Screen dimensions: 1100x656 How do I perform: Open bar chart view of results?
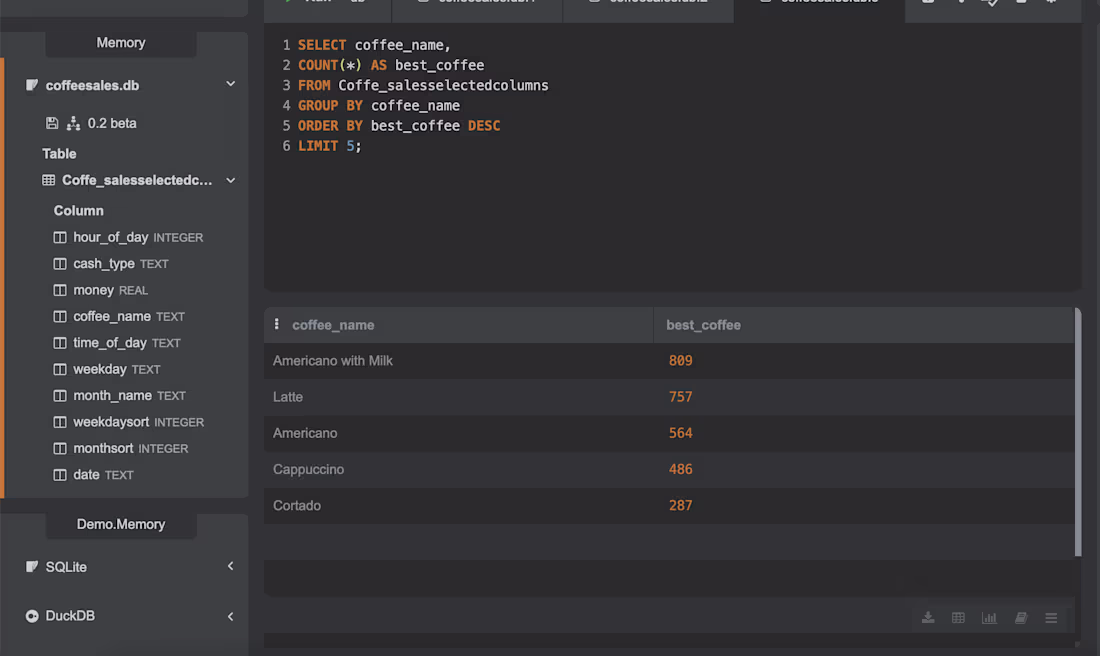pyautogui.click(x=989, y=617)
